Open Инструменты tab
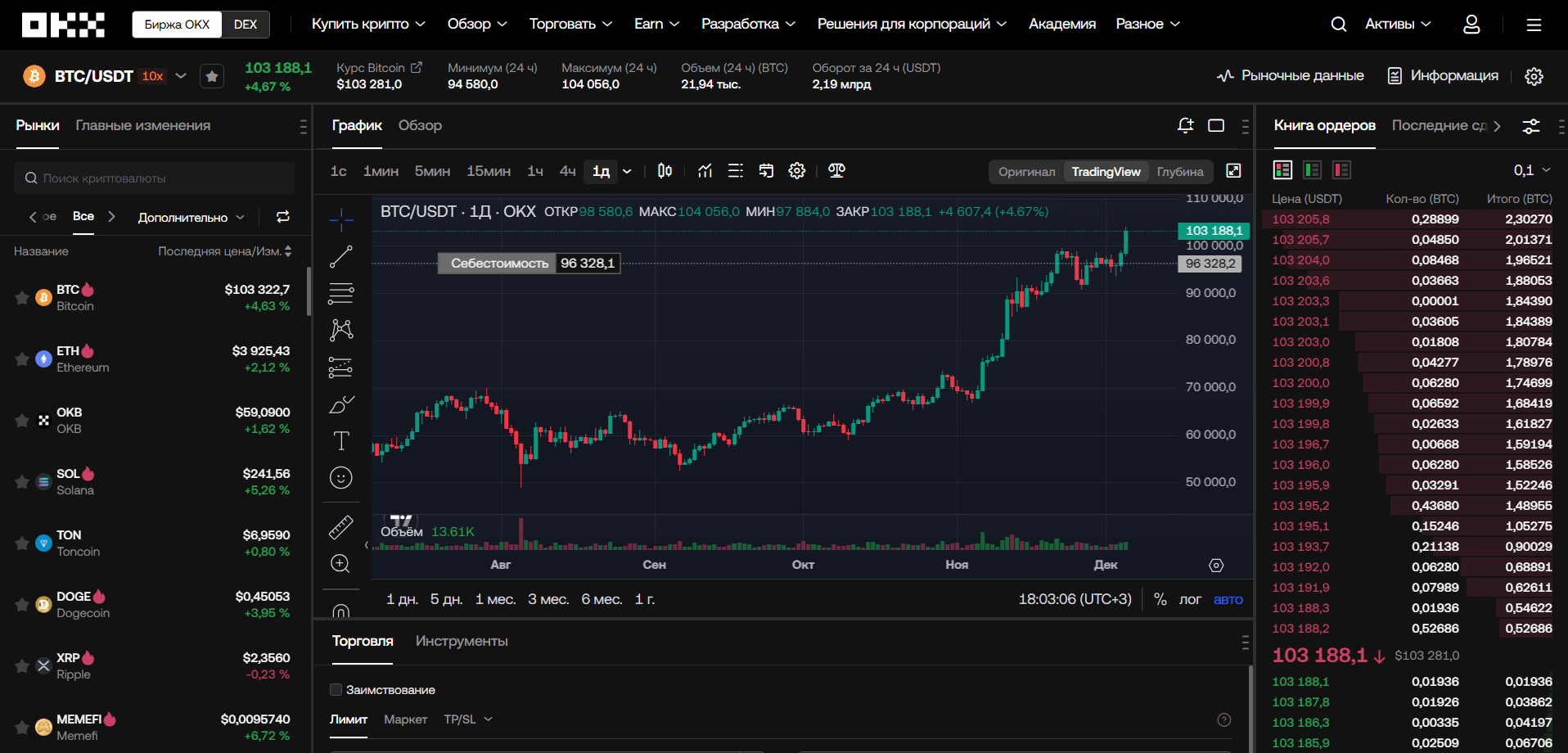The width and height of the screenshot is (1568, 753). pyautogui.click(x=462, y=641)
